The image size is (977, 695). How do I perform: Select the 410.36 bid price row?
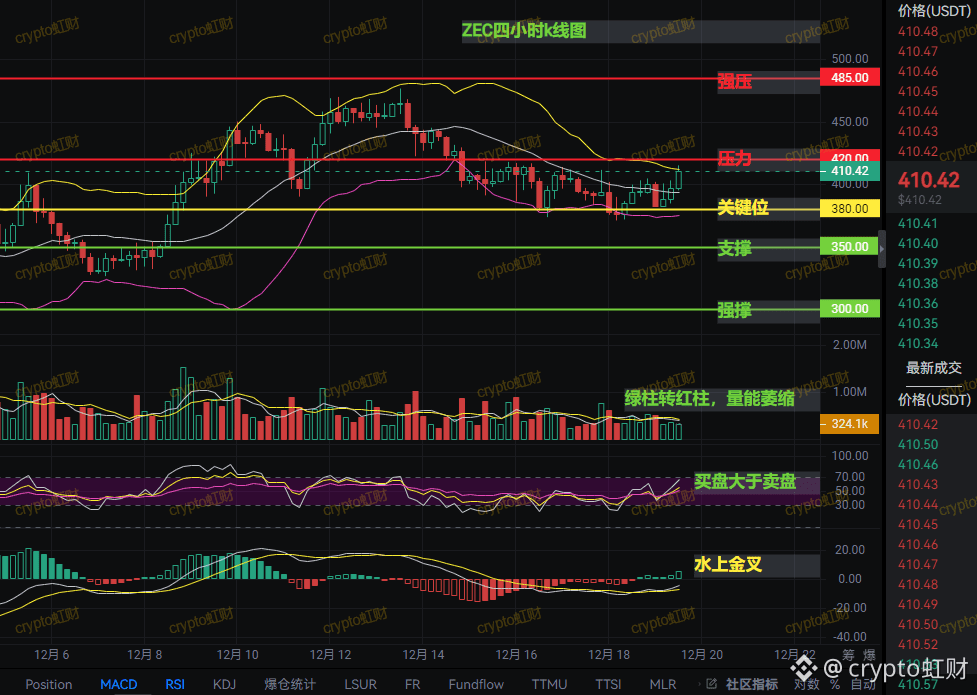tap(918, 303)
